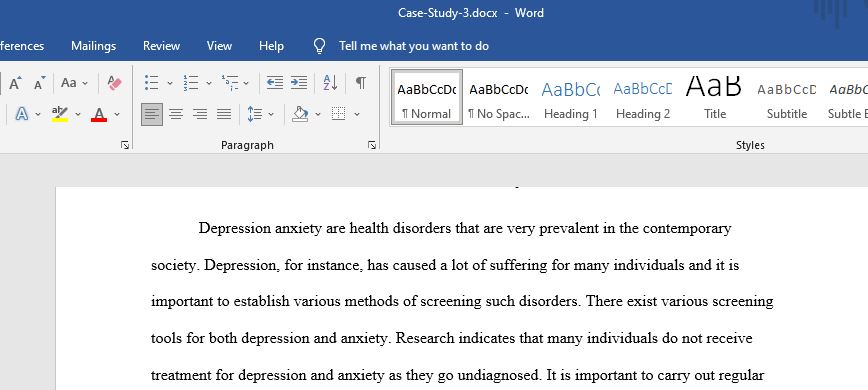Apply borders with the Borders icon
The height and width of the screenshot is (390, 868).
pos(339,114)
